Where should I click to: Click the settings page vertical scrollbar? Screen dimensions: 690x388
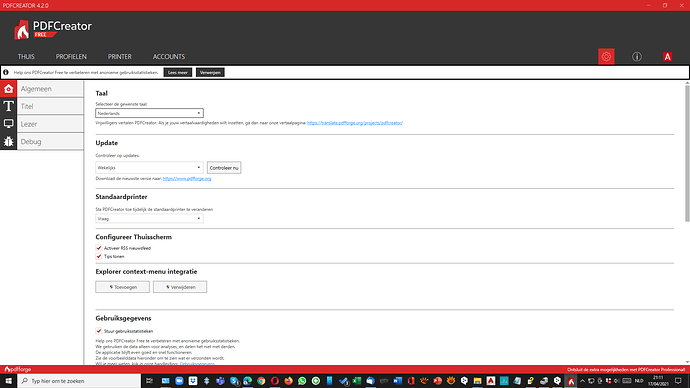click(687, 153)
